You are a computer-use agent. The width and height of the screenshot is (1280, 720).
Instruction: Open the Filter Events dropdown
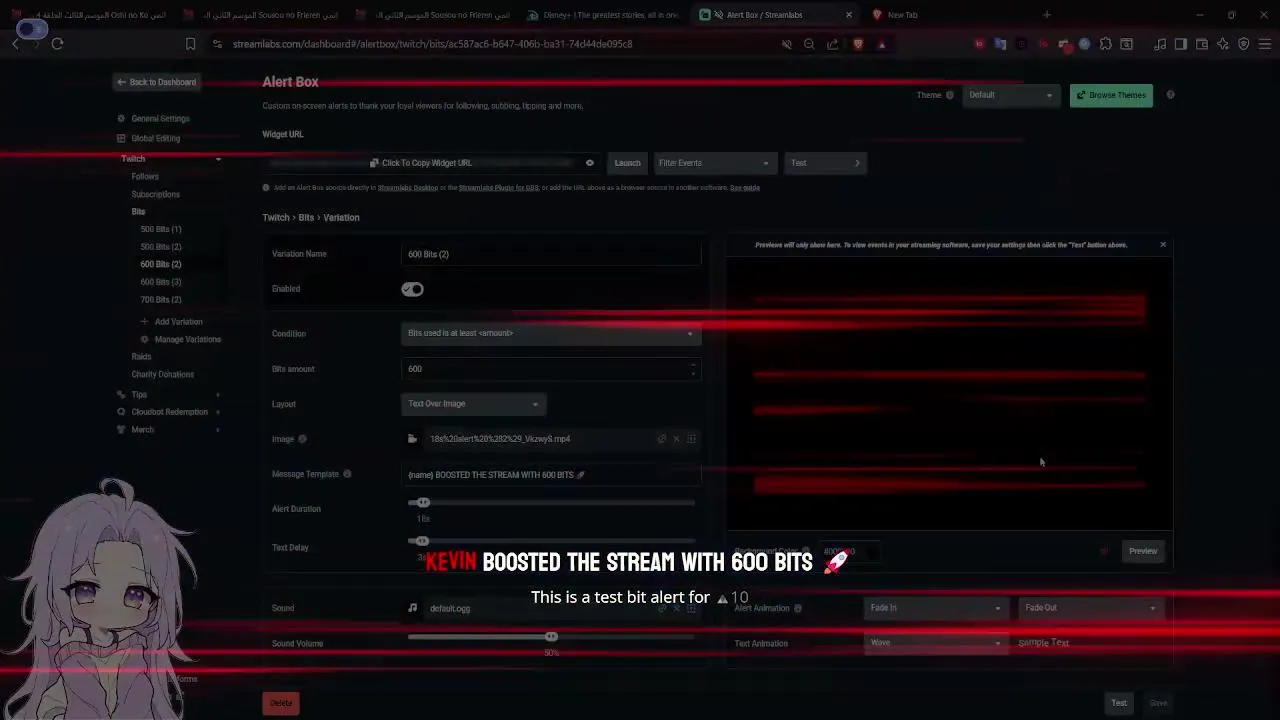(713, 163)
